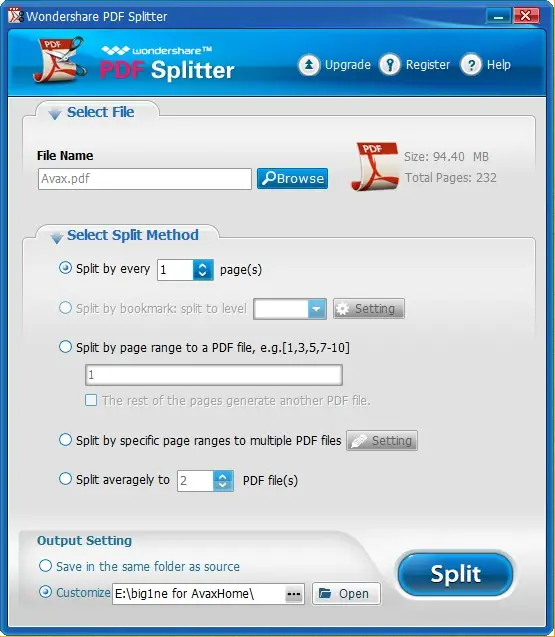The height and width of the screenshot is (637, 555).
Task: Click the page range input field
Action: click(214, 375)
